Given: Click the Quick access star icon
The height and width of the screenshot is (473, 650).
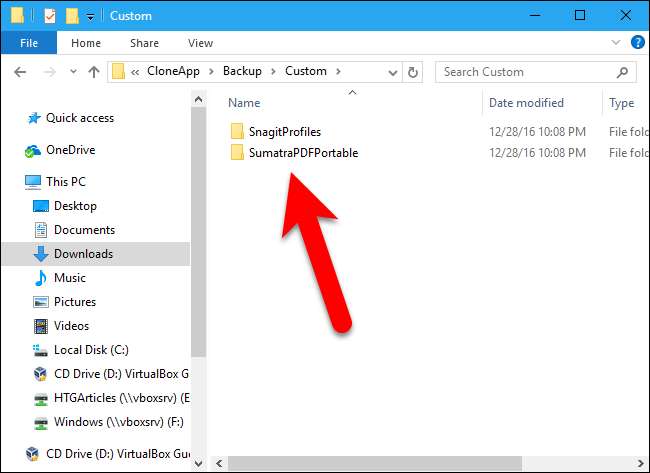Looking at the screenshot, I should pyautogui.click(x=34, y=118).
